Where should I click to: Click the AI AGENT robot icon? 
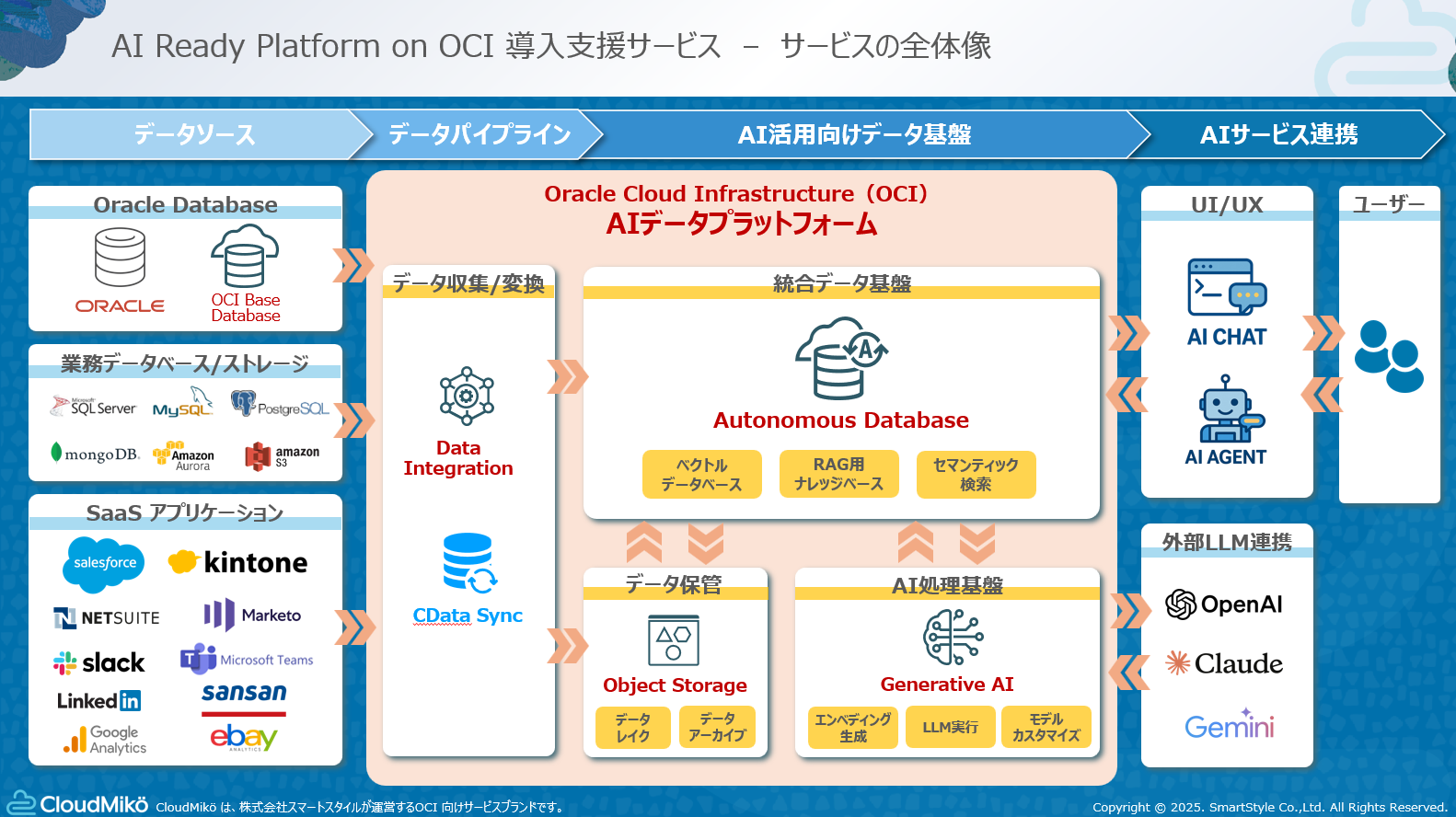coord(1227,408)
